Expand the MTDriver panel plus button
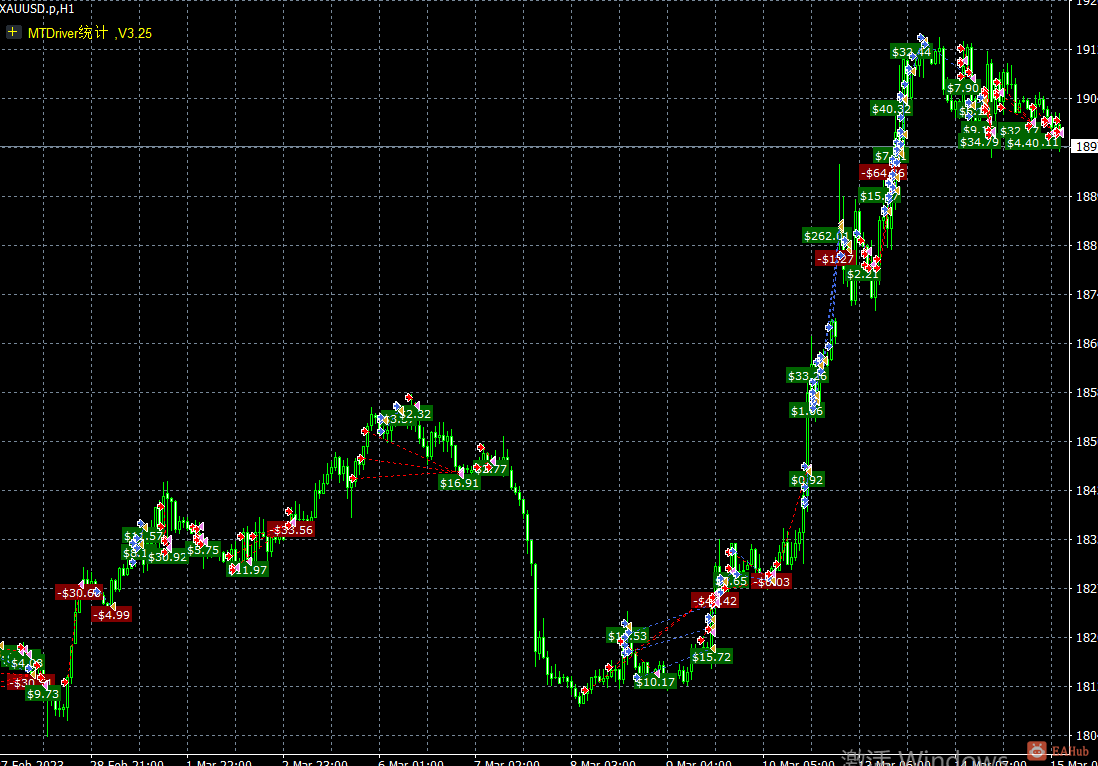Viewport: 1098px width, 766px height. 13,32
